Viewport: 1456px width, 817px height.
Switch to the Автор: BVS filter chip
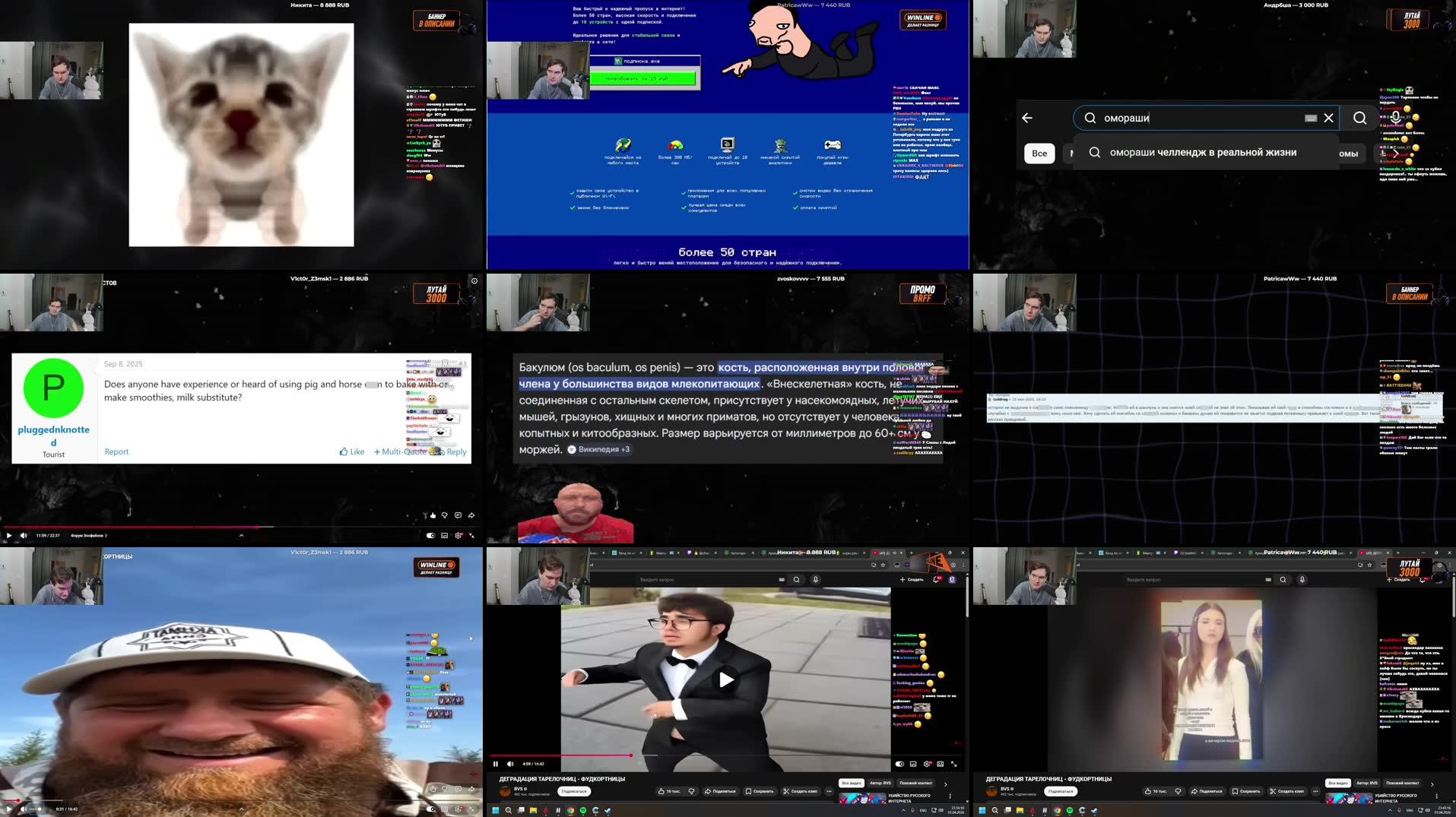click(x=880, y=783)
